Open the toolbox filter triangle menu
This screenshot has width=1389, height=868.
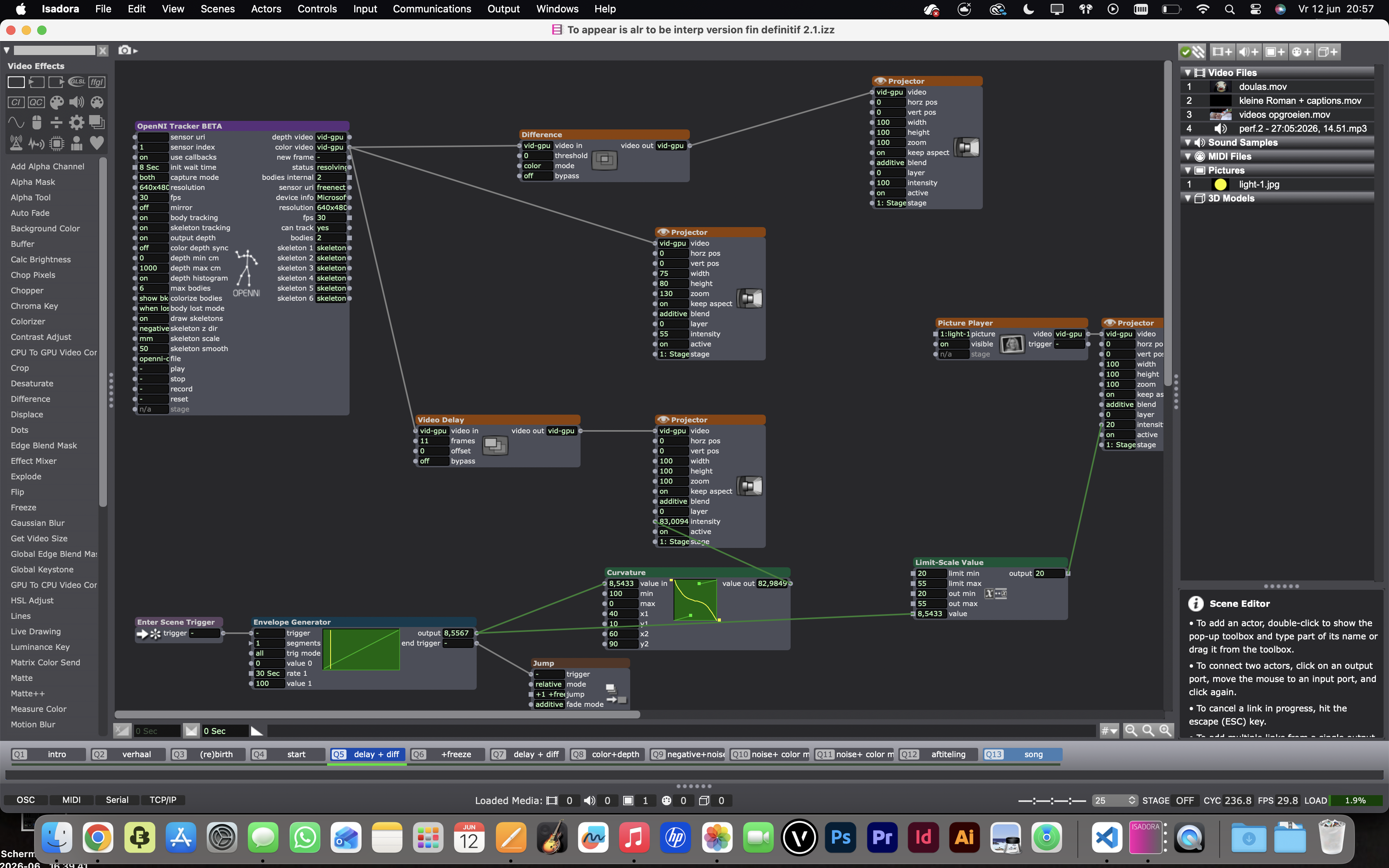point(7,50)
